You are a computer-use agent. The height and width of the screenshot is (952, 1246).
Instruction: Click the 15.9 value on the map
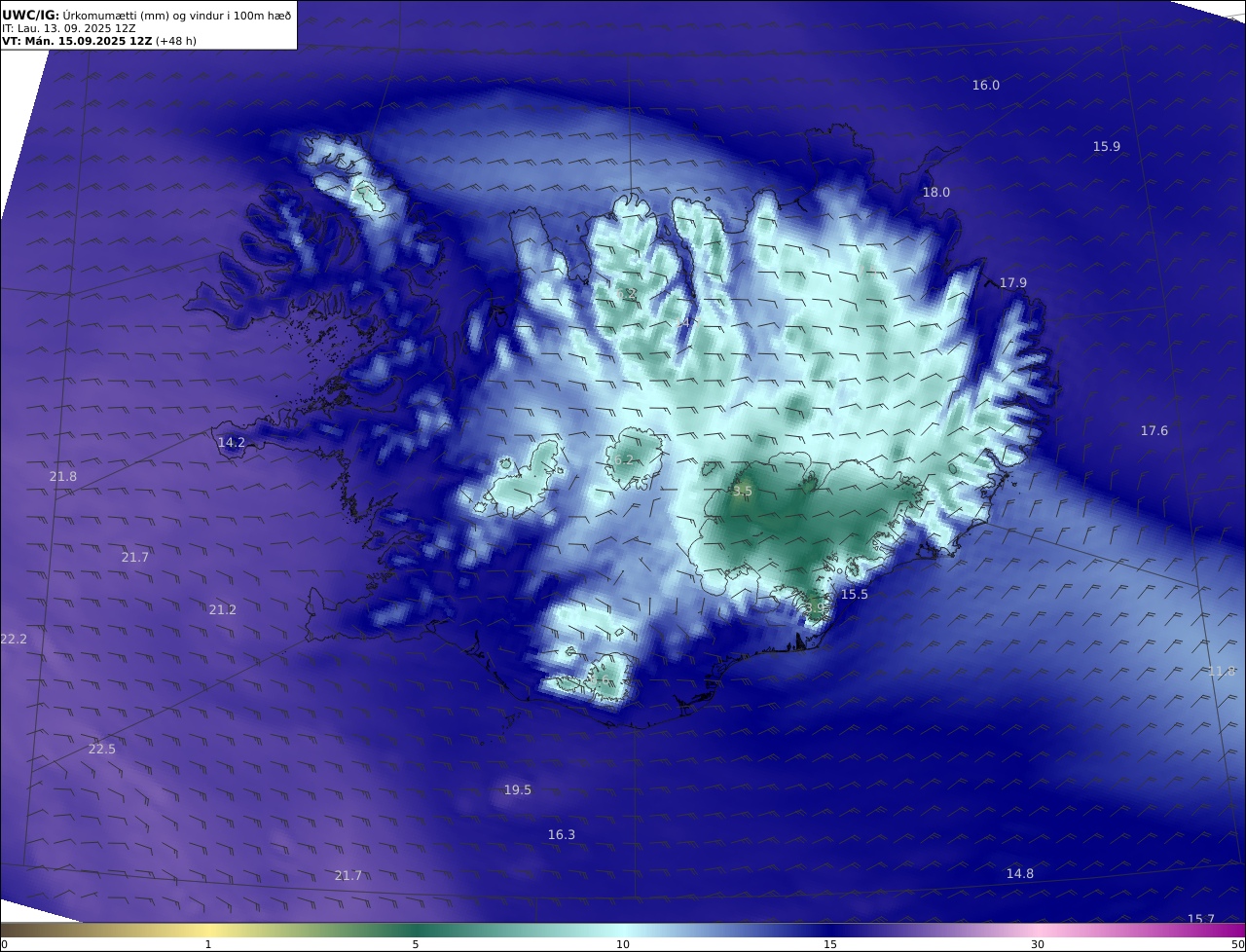pos(1107,147)
